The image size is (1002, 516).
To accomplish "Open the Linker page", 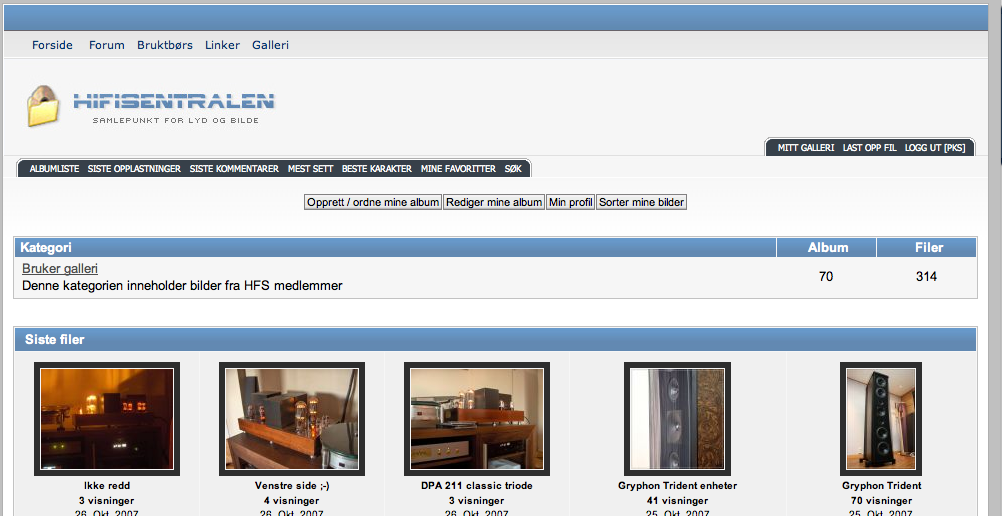I will coord(222,45).
